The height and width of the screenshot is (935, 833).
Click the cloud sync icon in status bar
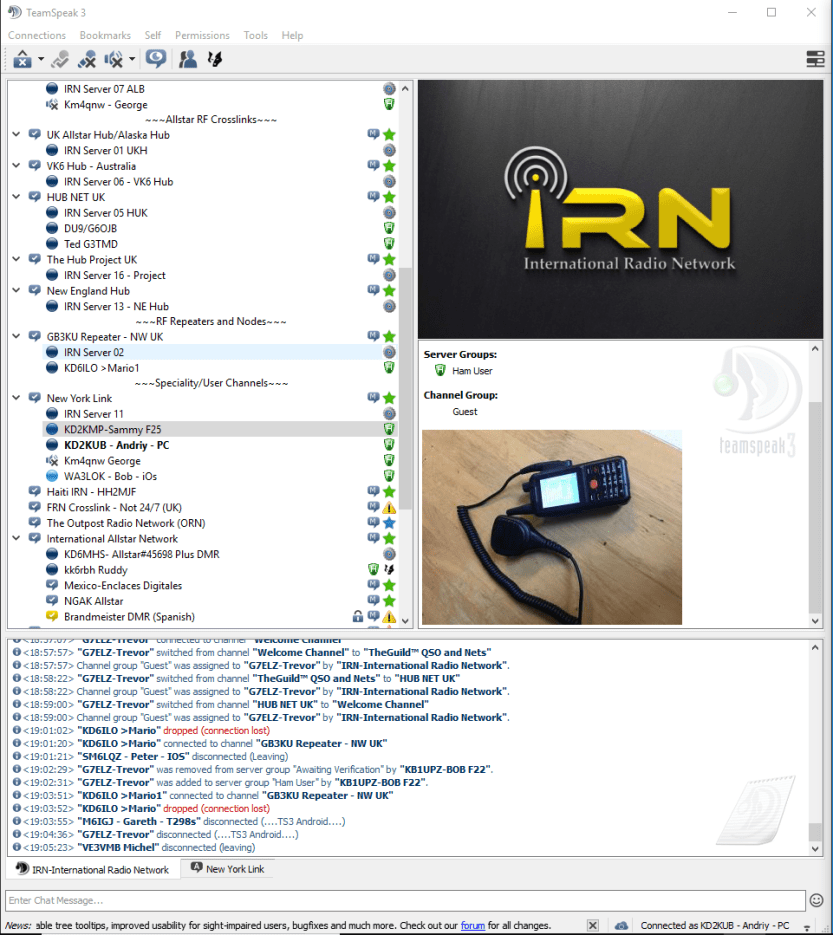pos(620,926)
